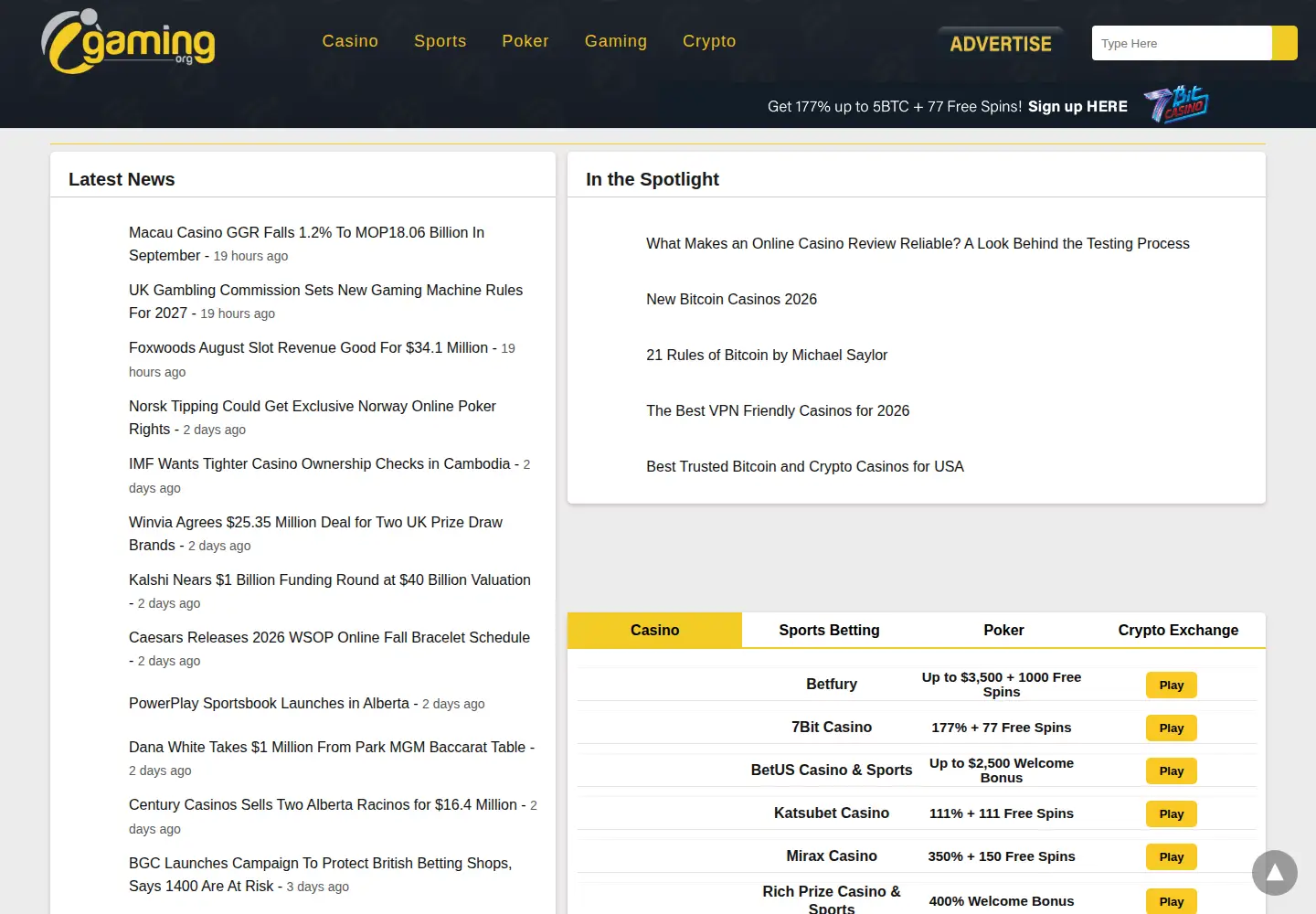Click Play for Betfury
The height and width of the screenshot is (914, 1316).
[x=1172, y=685]
